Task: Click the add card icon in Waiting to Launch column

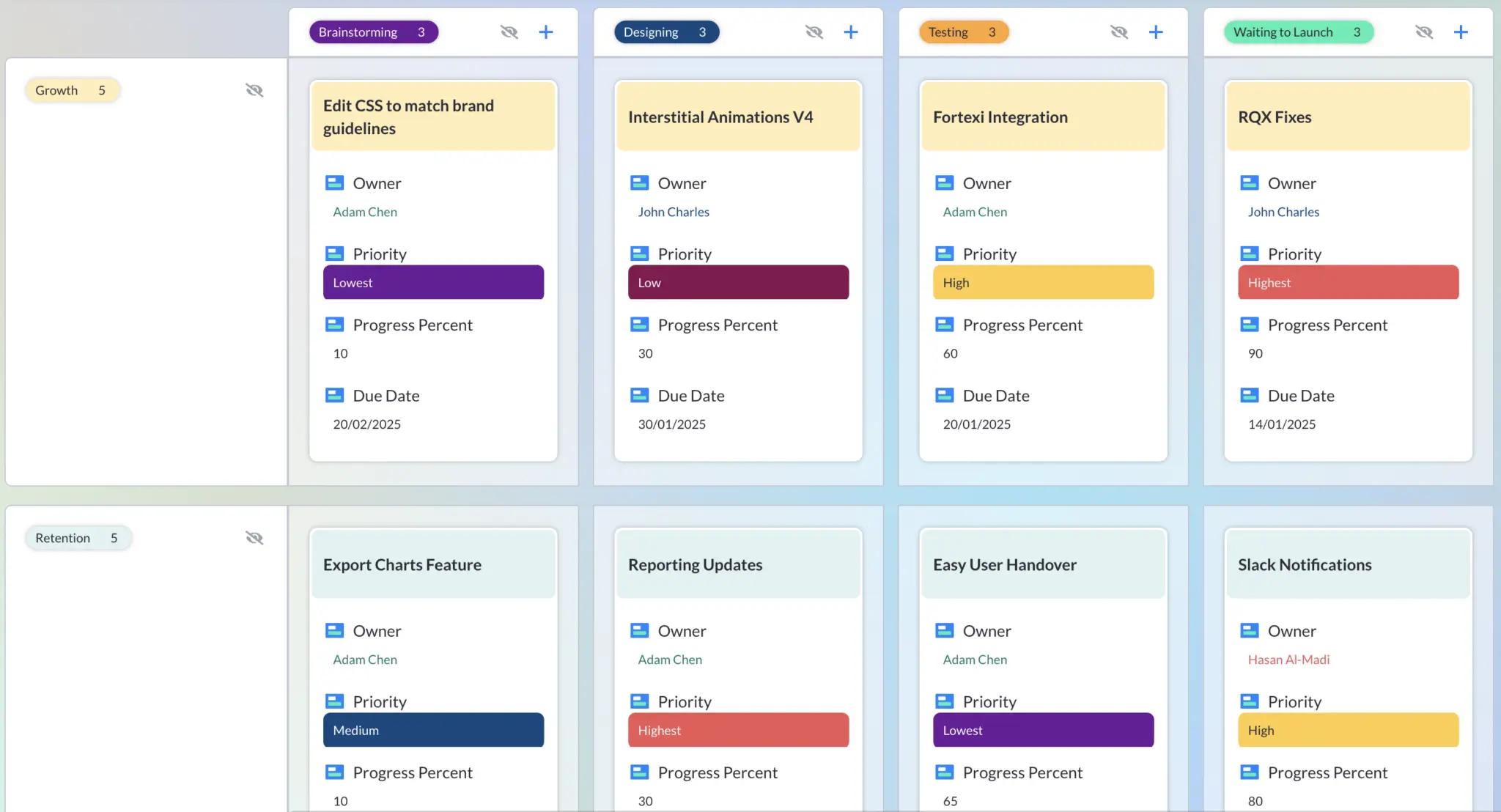Action: click(x=1461, y=31)
